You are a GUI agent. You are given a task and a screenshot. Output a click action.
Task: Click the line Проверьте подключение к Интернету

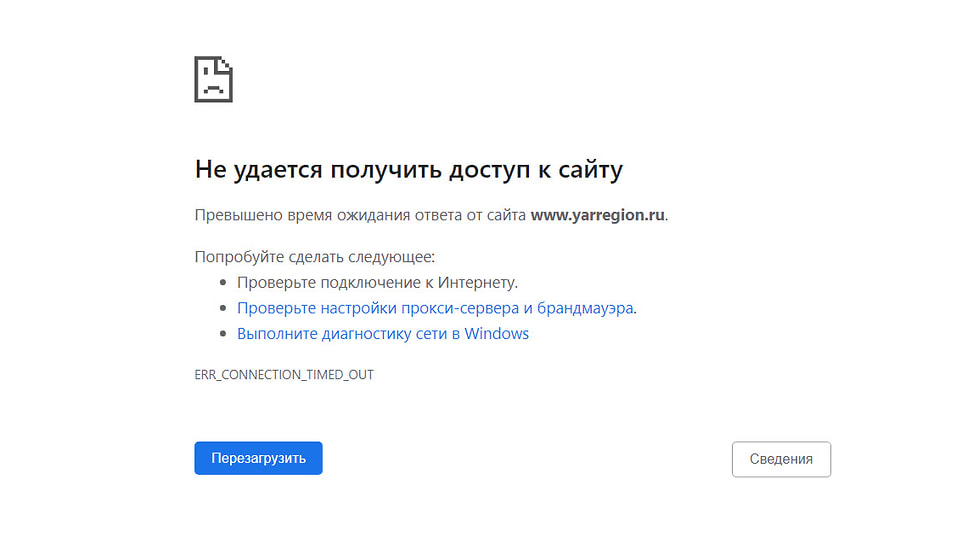(x=377, y=282)
